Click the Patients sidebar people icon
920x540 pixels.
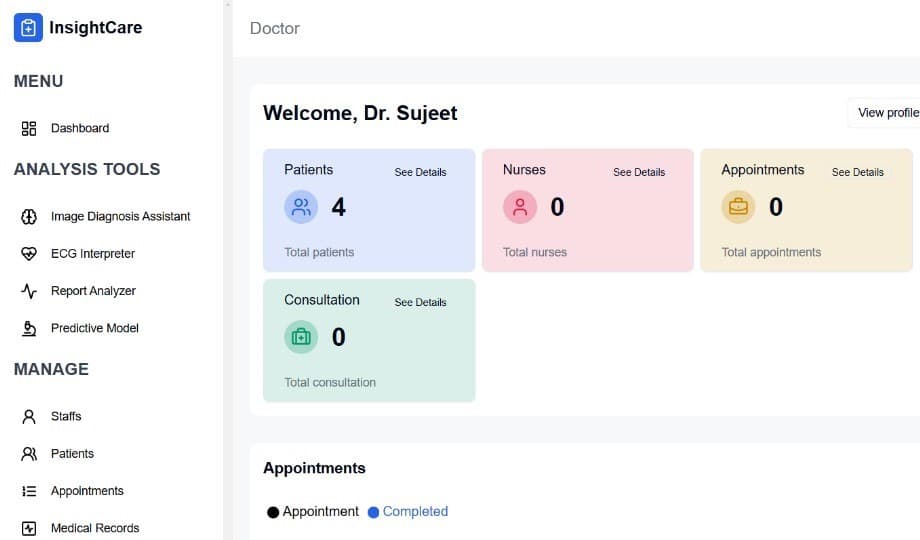(x=29, y=454)
